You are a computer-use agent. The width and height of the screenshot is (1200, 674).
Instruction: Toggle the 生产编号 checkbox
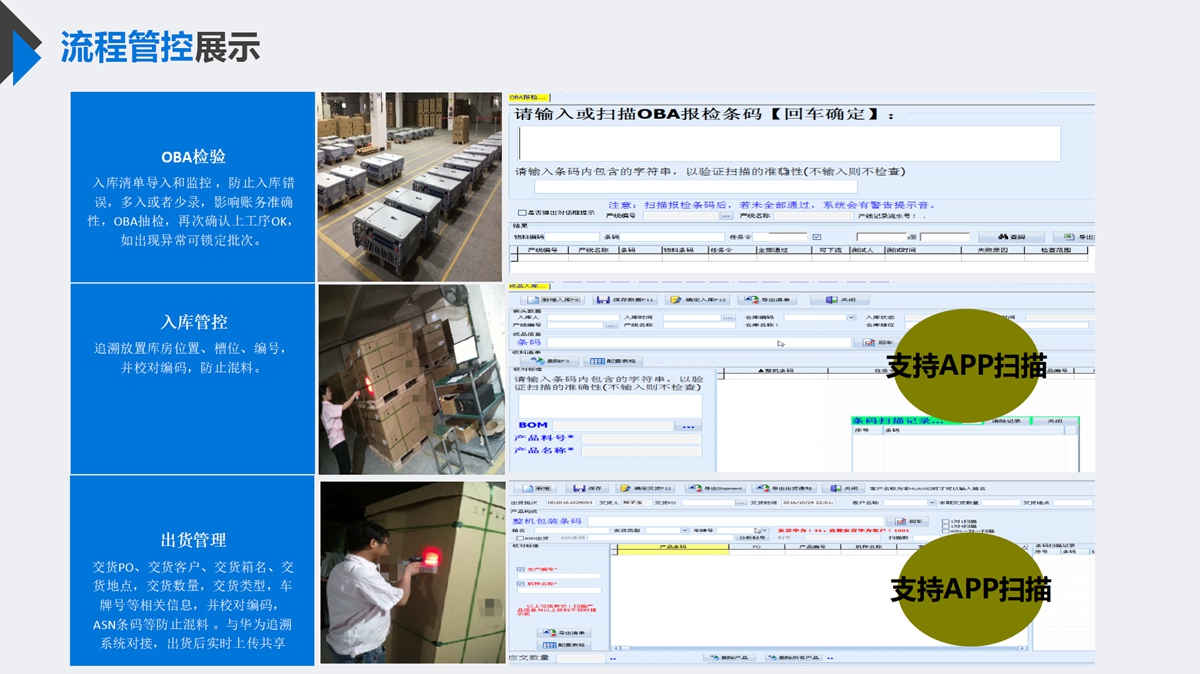coord(521,568)
